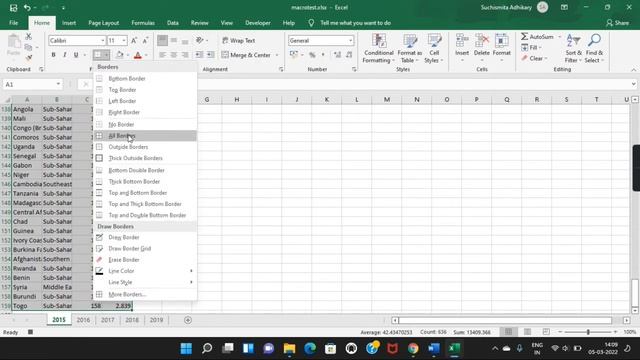
Task: Open Find & Select
Action: click(594, 49)
